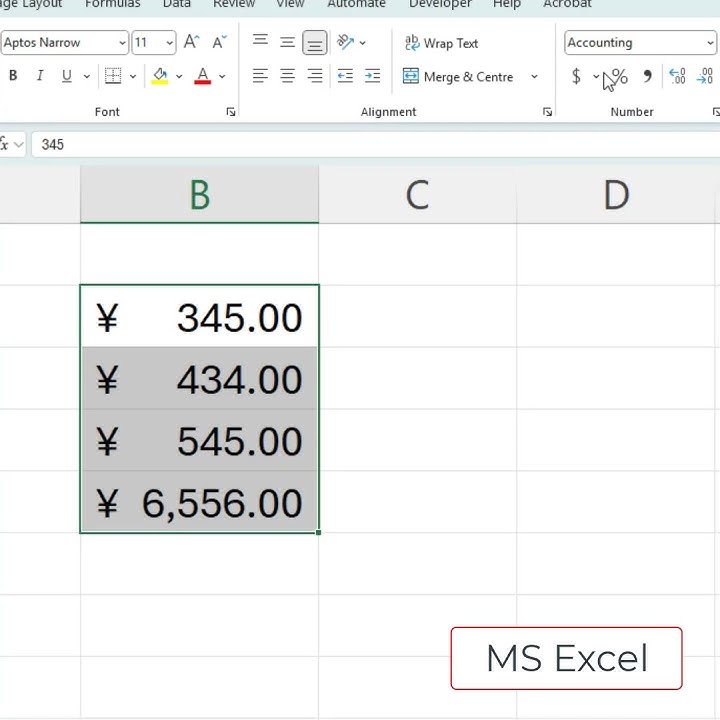Viewport: 720px width, 720px height.
Task: Open the Help tab
Action: 507,4
